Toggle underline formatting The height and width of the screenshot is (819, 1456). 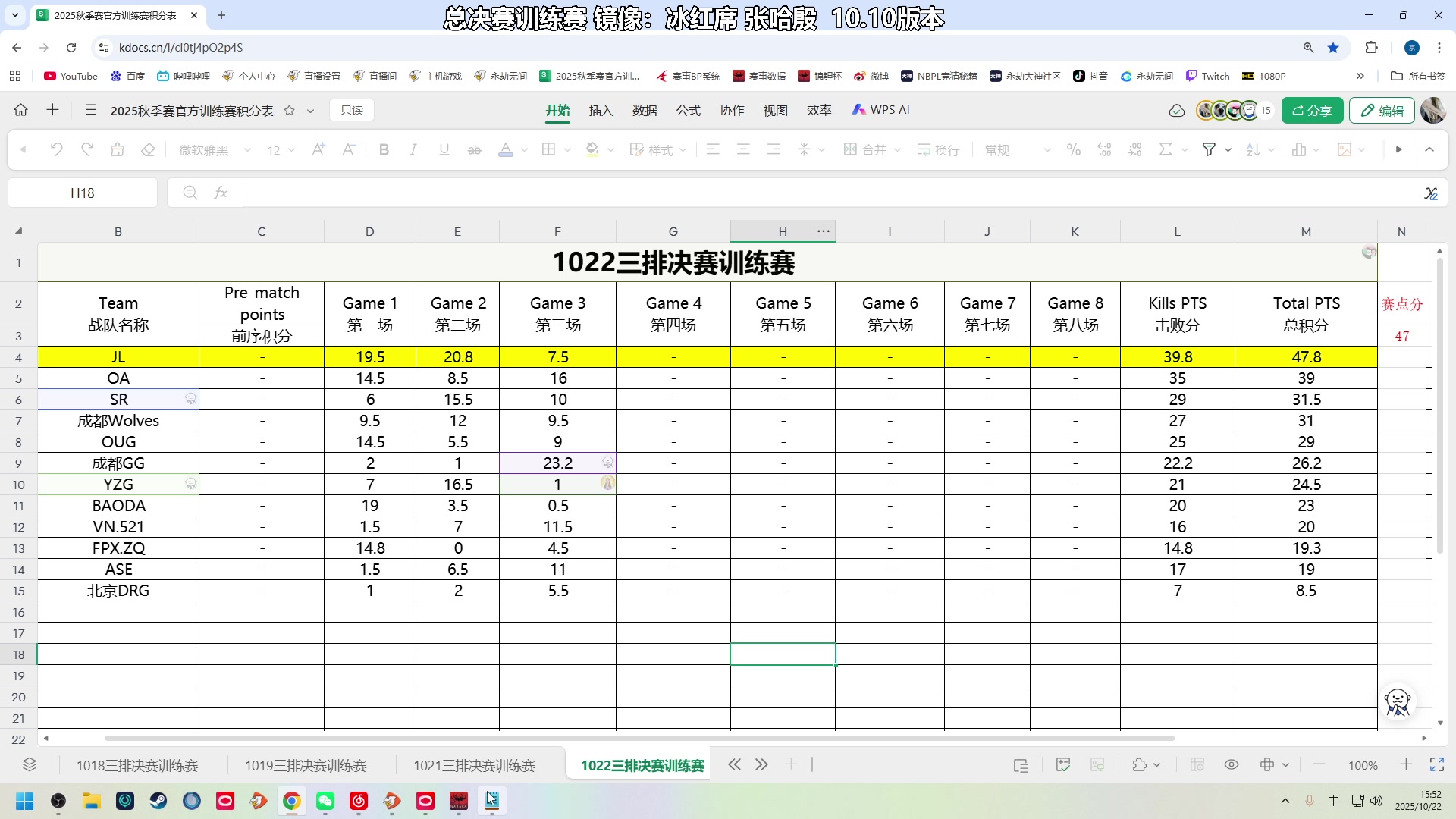coord(444,149)
